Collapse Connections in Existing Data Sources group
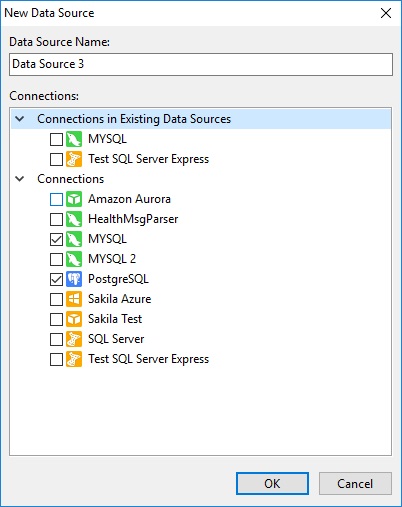402x507 pixels. point(20,119)
